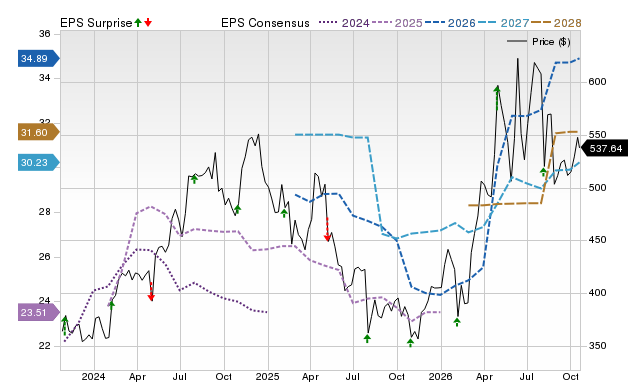Click the green surprise arrow near August 2026
The height and width of the screenshot is (382, 640).
point(543,172)
